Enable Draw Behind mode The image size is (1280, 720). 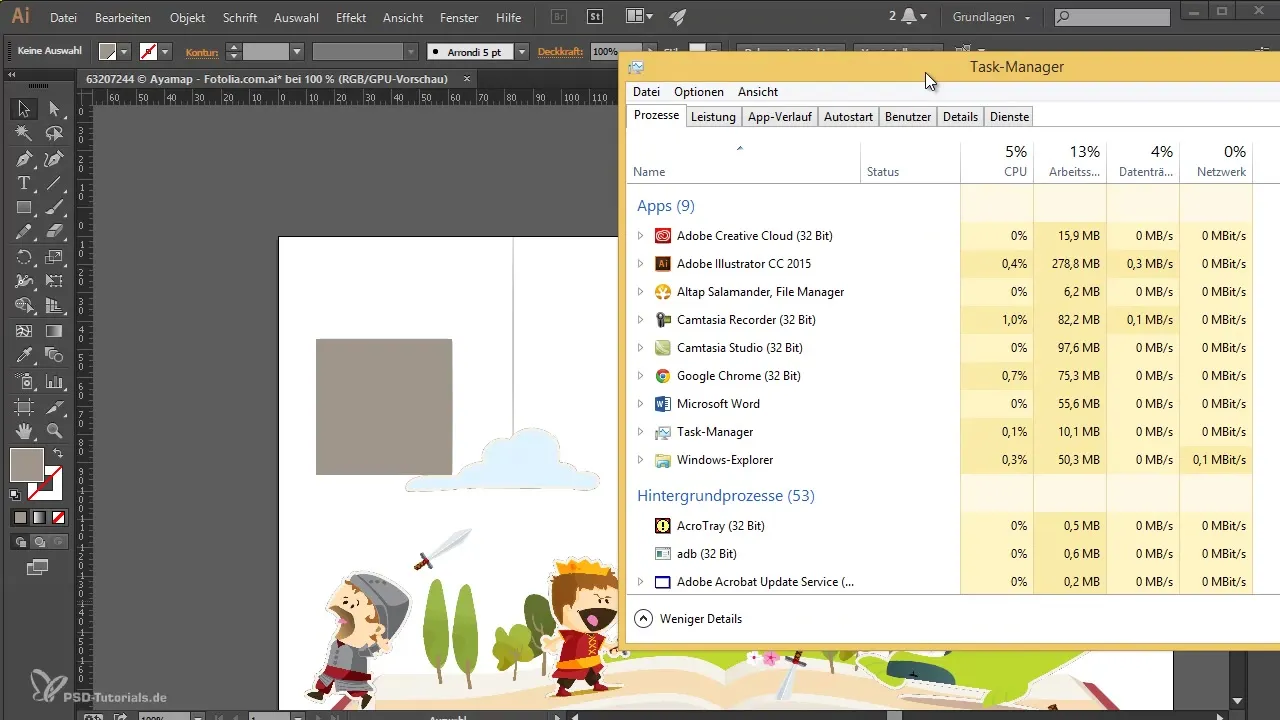pyautogui.click(x=39, y=542)
